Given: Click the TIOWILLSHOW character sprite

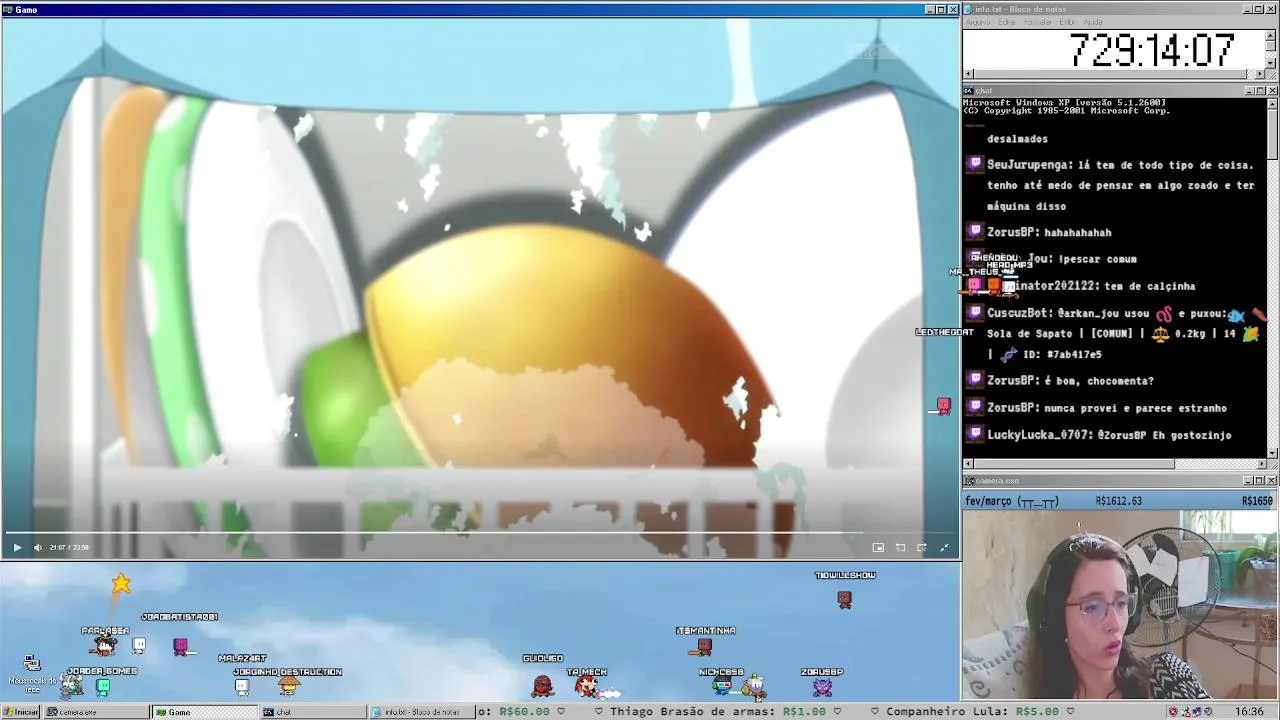Looking at the screenshot, I should tap(845, 598).
